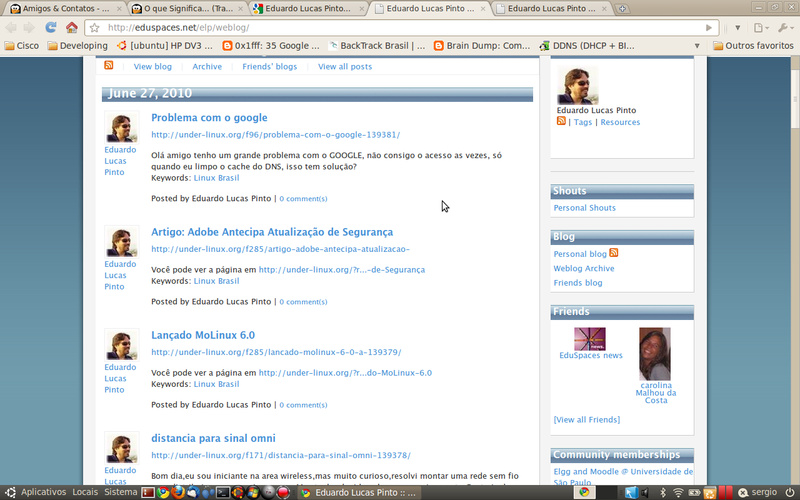The width and height of the screenshot is (800, 500).
Task: Open the BackTrack Brasil bookmark
Action: 377,46
